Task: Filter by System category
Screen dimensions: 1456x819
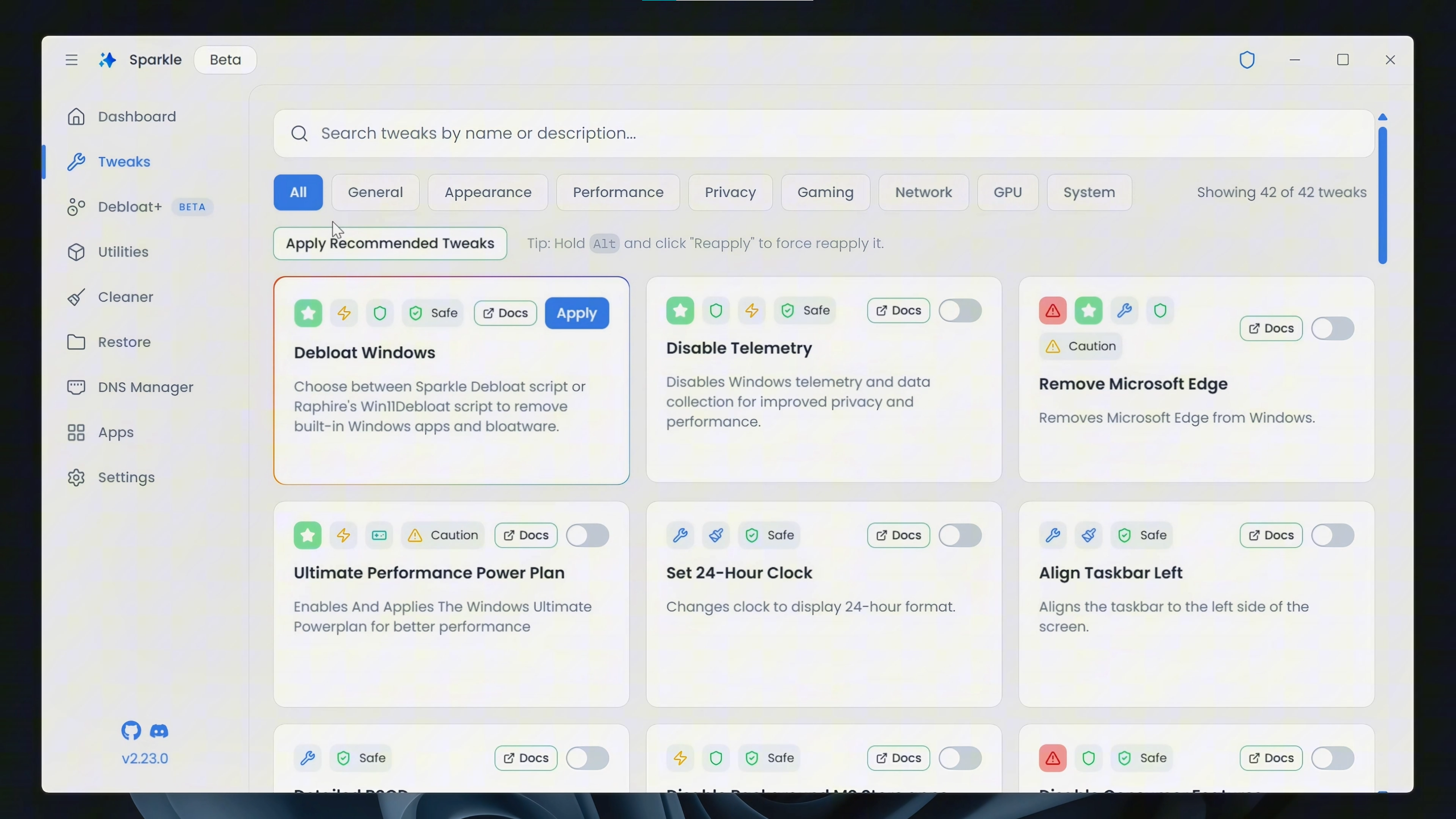Action: click(1089, 192)
